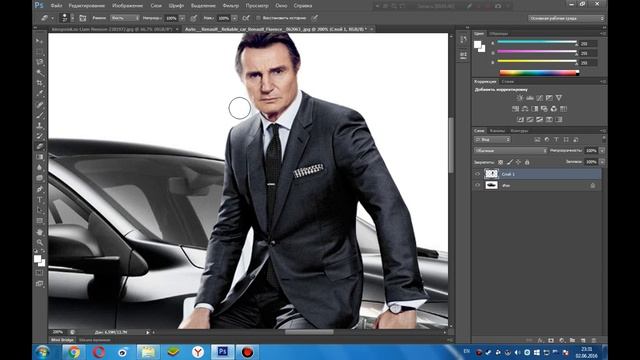
Task: Add an Invert adjustment
Action: tap(520, 120)
